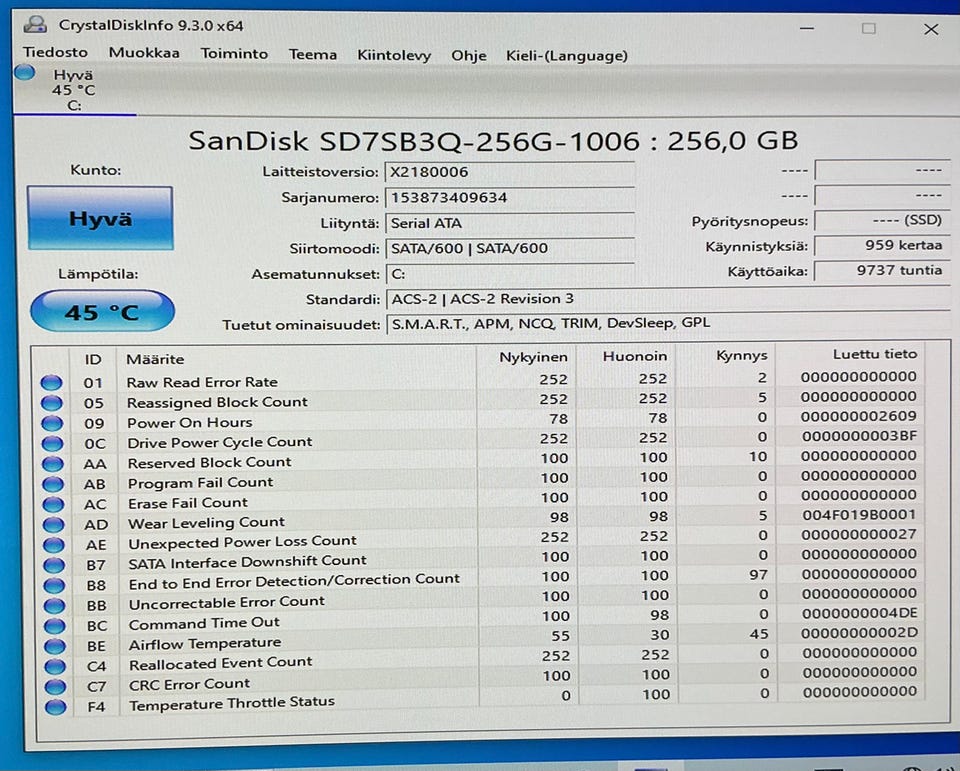This screenshot has height=771, width=960.
Task: Click status orb for Raw Read Error Rate
Action: 51,383
